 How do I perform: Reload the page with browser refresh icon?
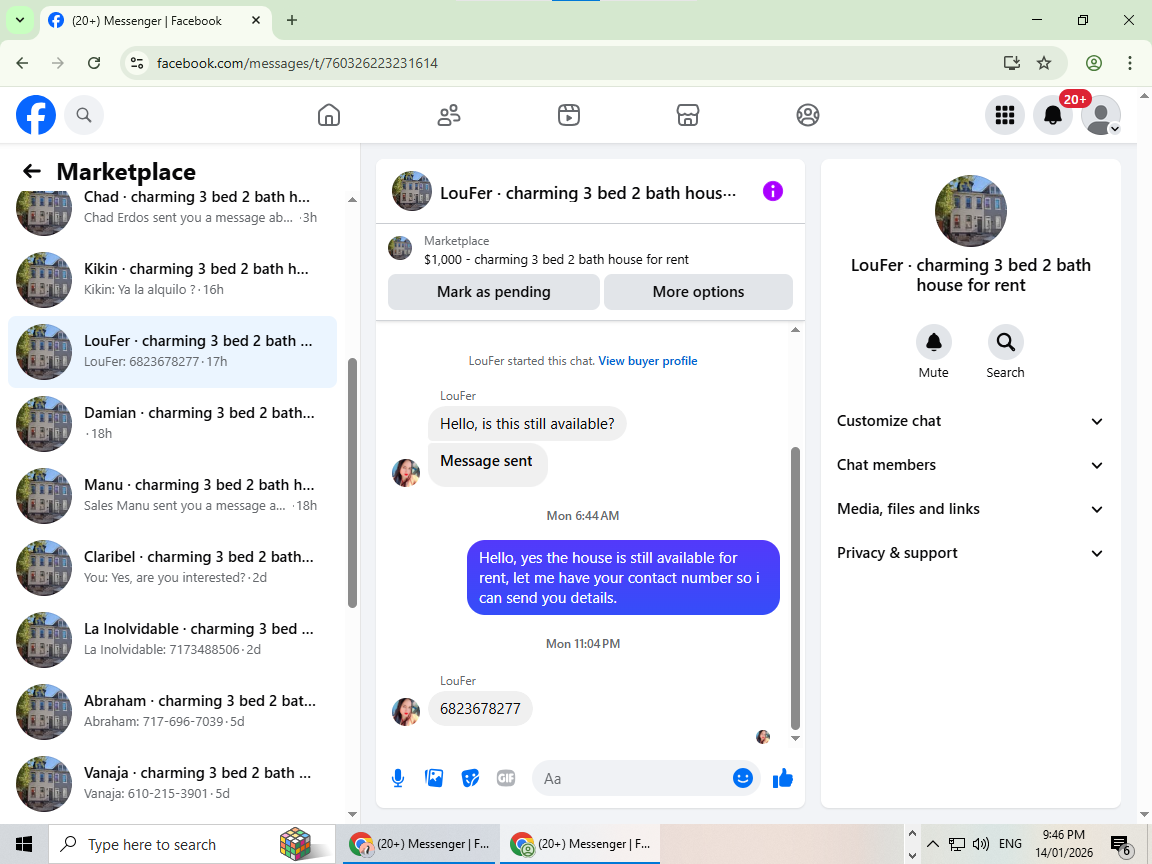coord(94,63)
